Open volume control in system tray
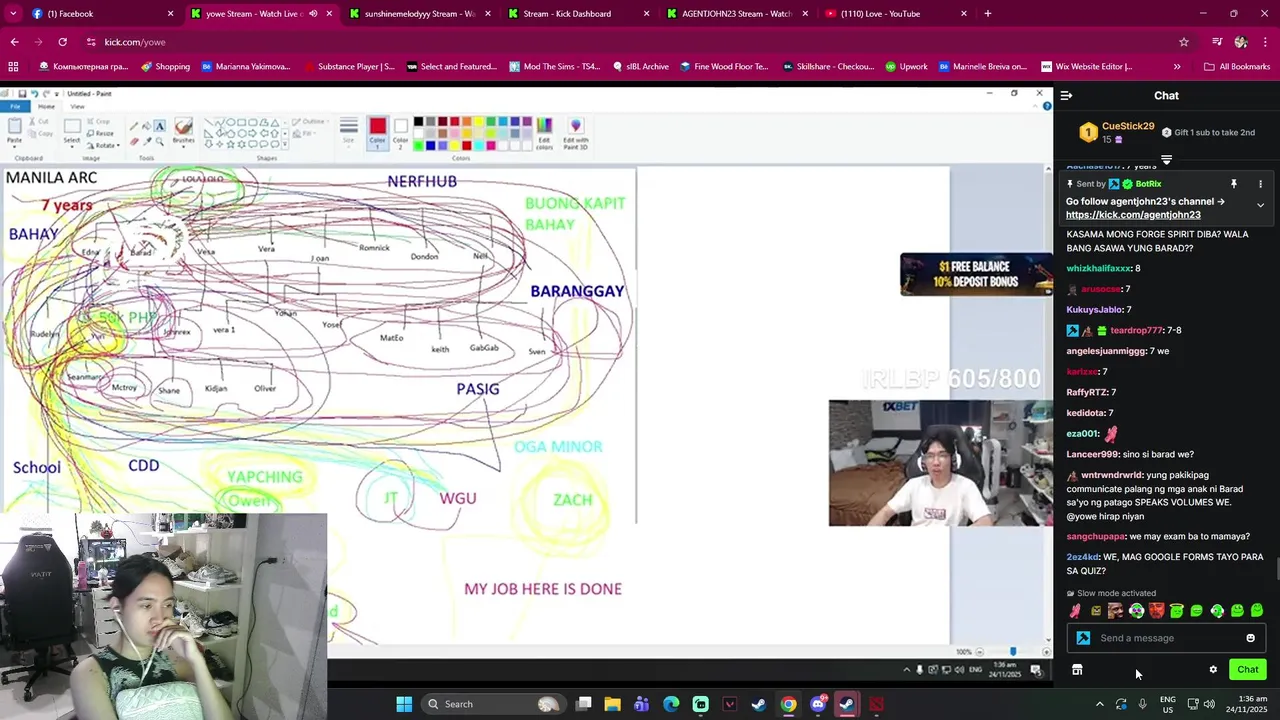This screenshot has height=720, width=1280. click(x=1208, y=704)
